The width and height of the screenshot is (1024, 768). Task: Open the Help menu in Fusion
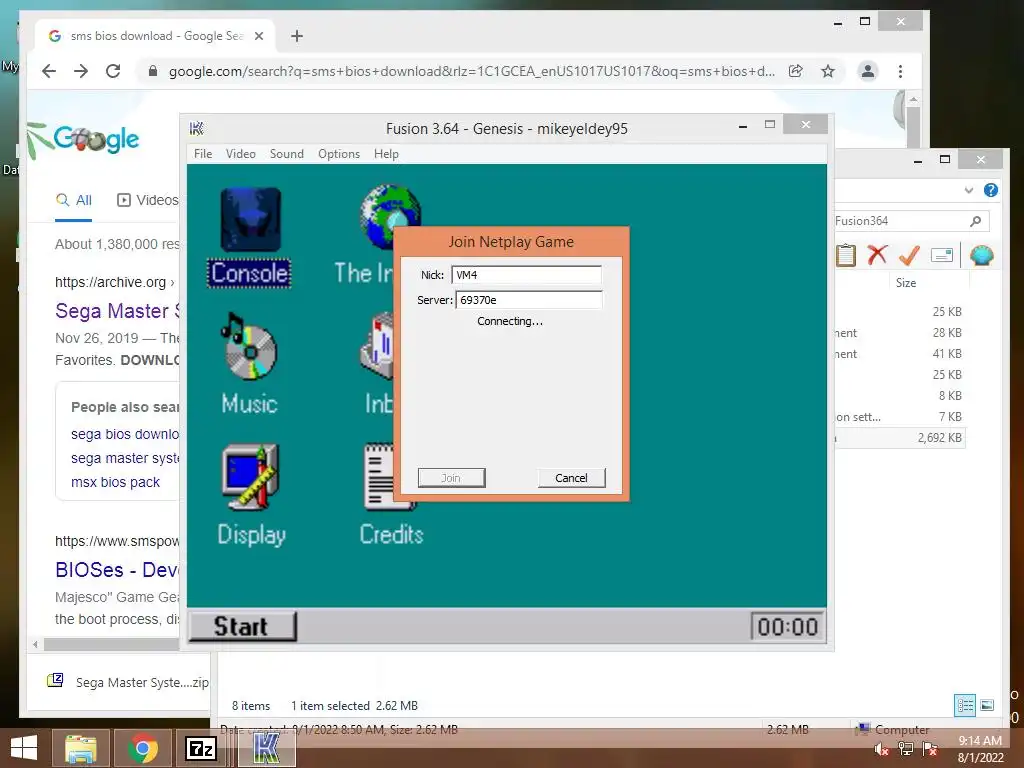point(386,153)
